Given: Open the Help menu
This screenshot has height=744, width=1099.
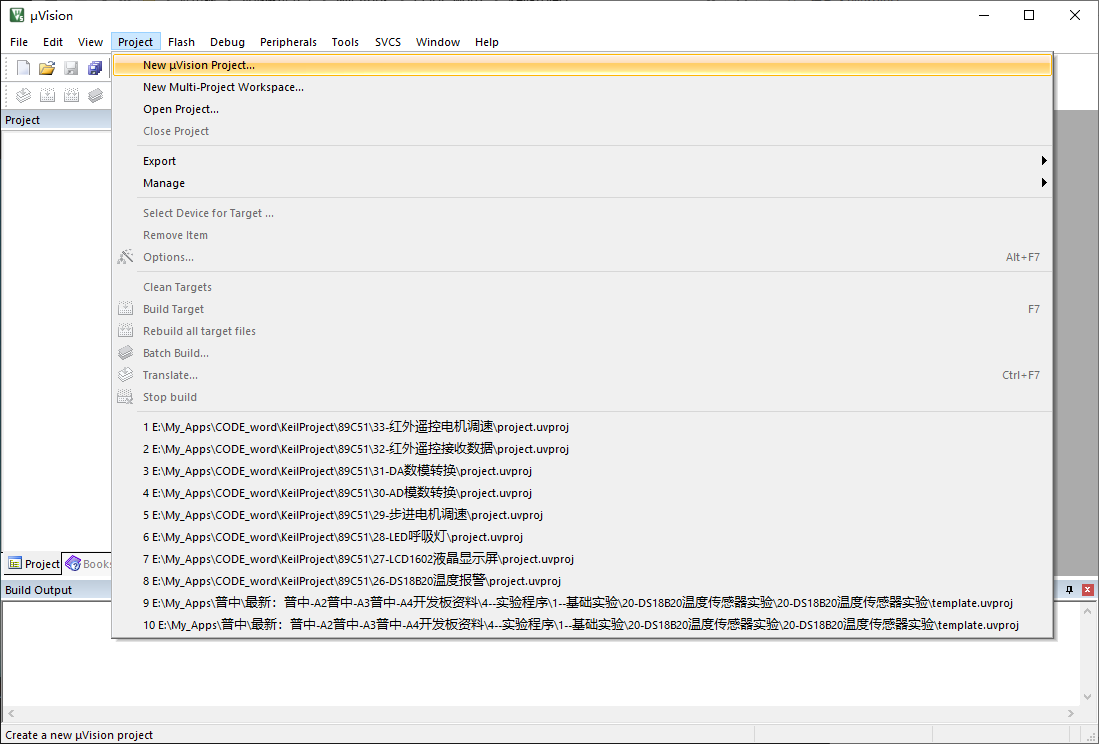Looking at the screenshot, I should pos(486,42).
